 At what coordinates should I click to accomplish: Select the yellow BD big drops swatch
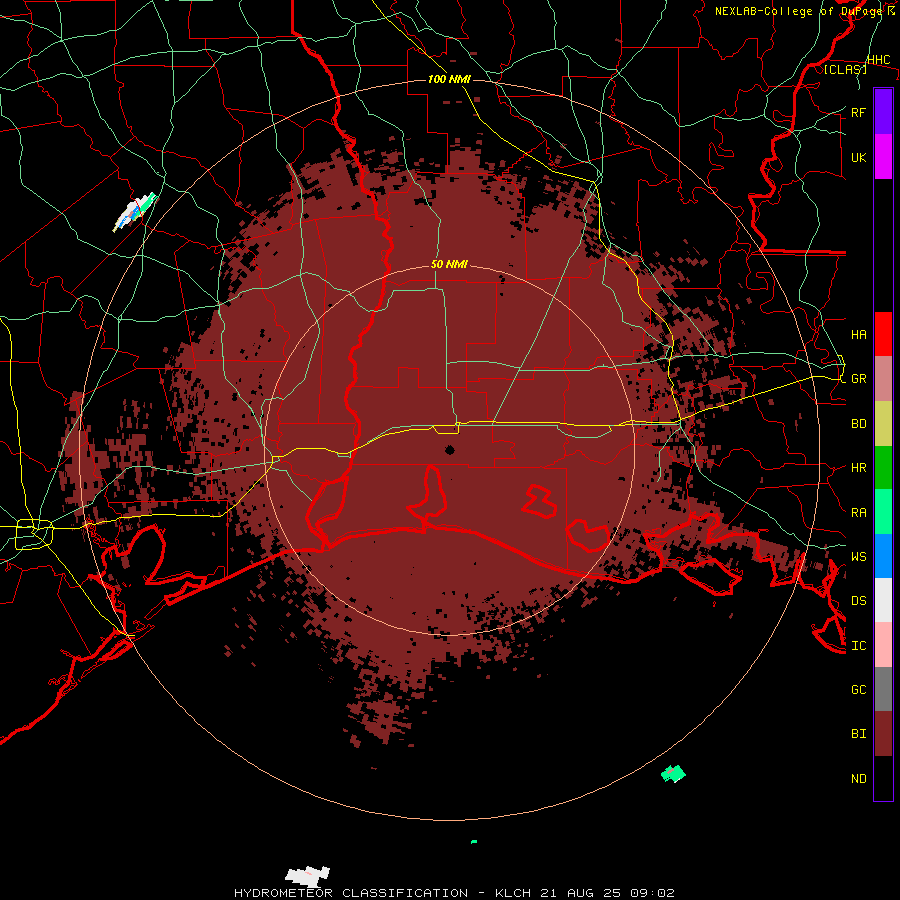point(883,424)
